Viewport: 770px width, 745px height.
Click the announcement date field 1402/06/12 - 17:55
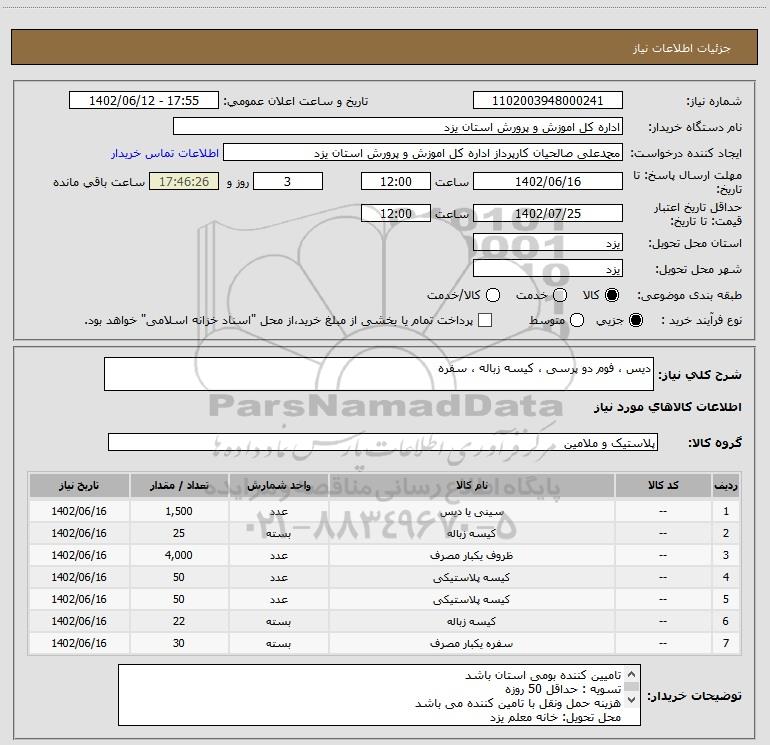pyautogui.click(x=144, y=100)
